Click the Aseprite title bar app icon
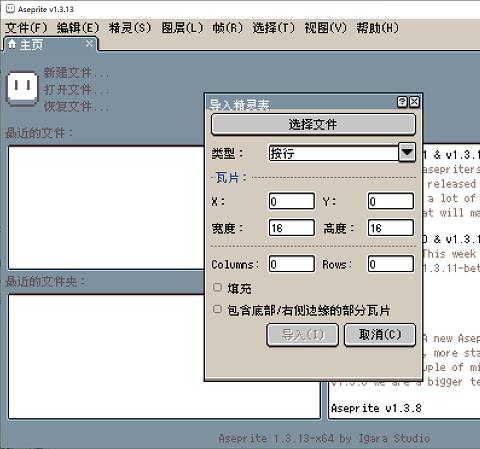Viewport: 480px width, 449px height. coord(11,9)
